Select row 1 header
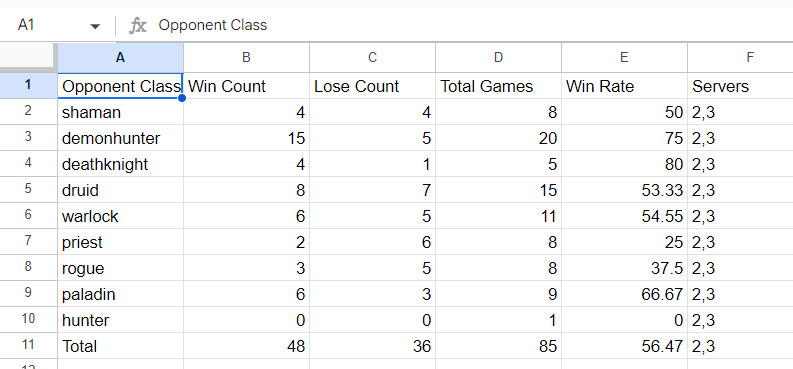Screen dimensions: 793x369 click(28, 85)
